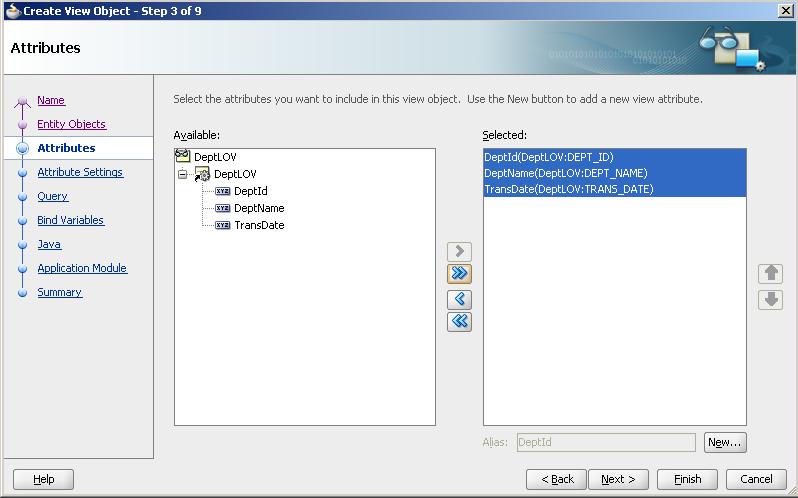Click the DeptName attribute icon in Available tree

[x=222, y=208]
